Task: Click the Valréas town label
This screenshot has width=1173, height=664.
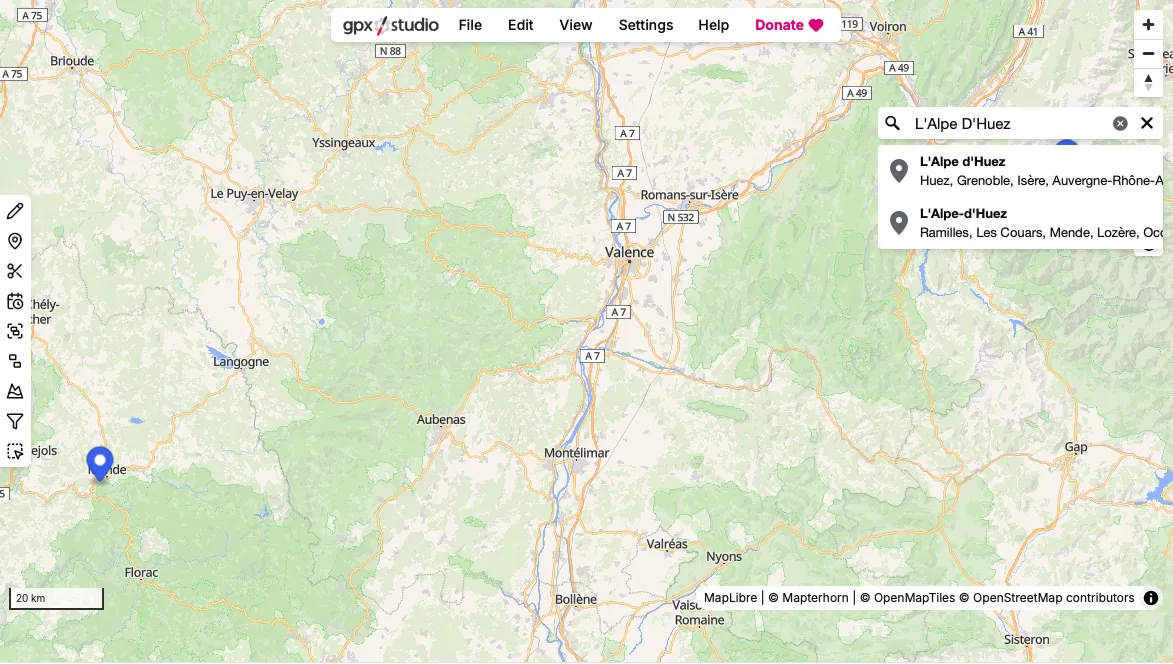Action: pos(667,544)
